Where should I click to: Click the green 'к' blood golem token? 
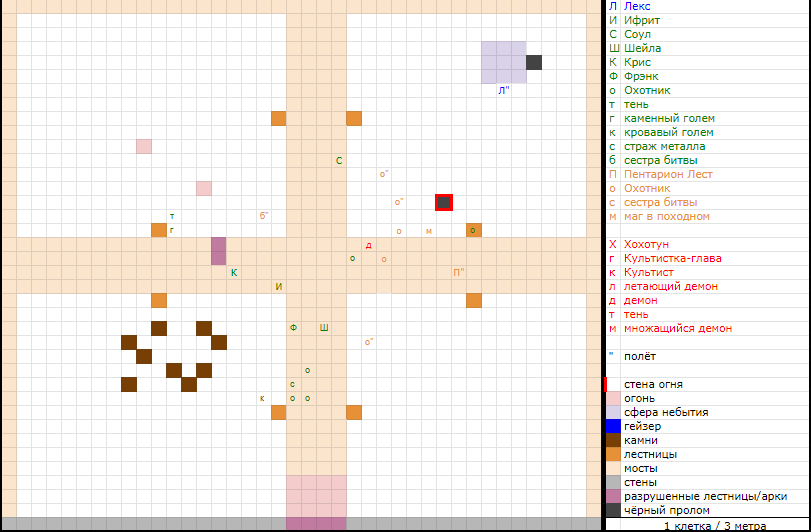262,398
